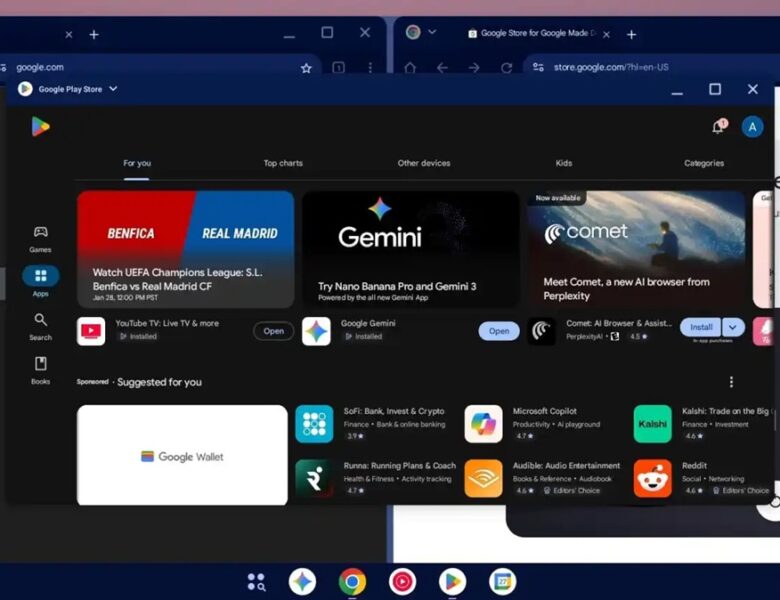
Task: Open the Books section in sidebar
Action: click(x=40, y=371)
